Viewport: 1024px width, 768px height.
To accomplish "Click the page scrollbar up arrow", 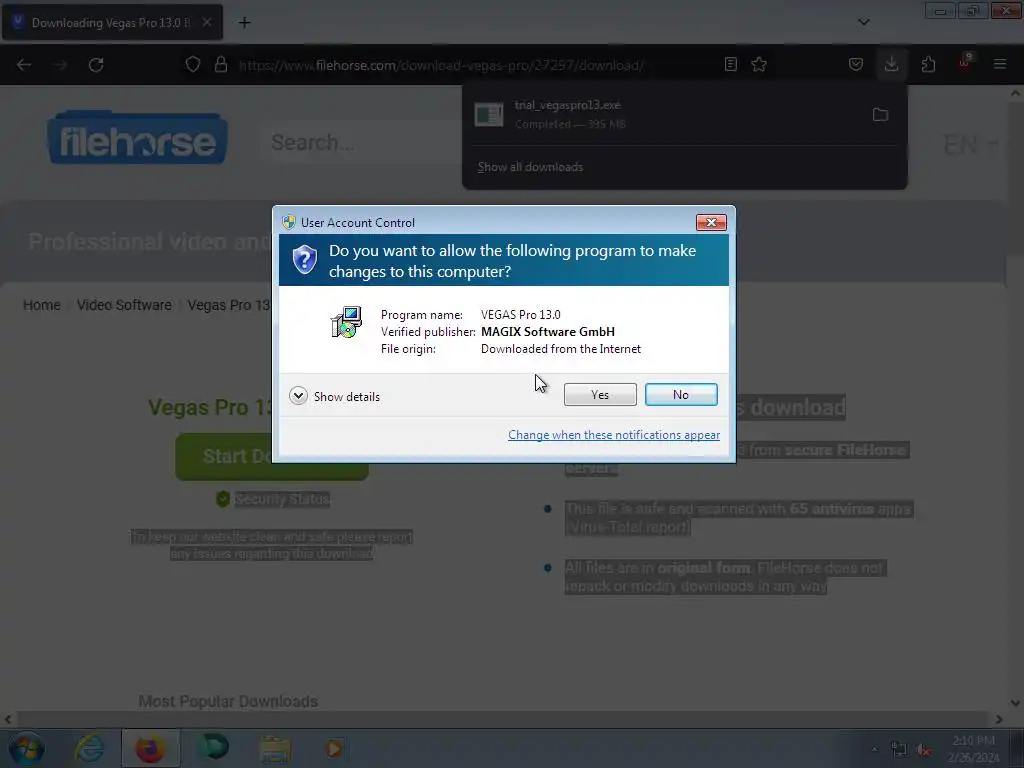I will coord(1016,93).
